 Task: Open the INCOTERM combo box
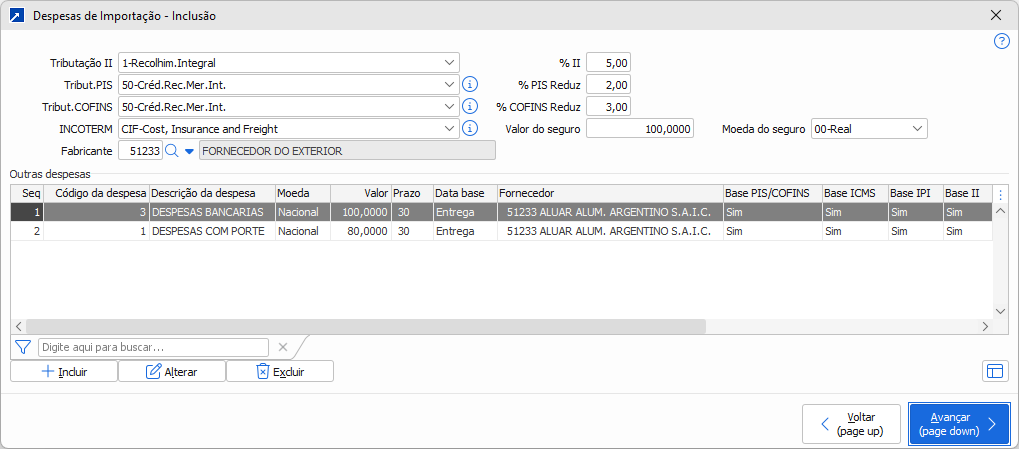point(447,129)
